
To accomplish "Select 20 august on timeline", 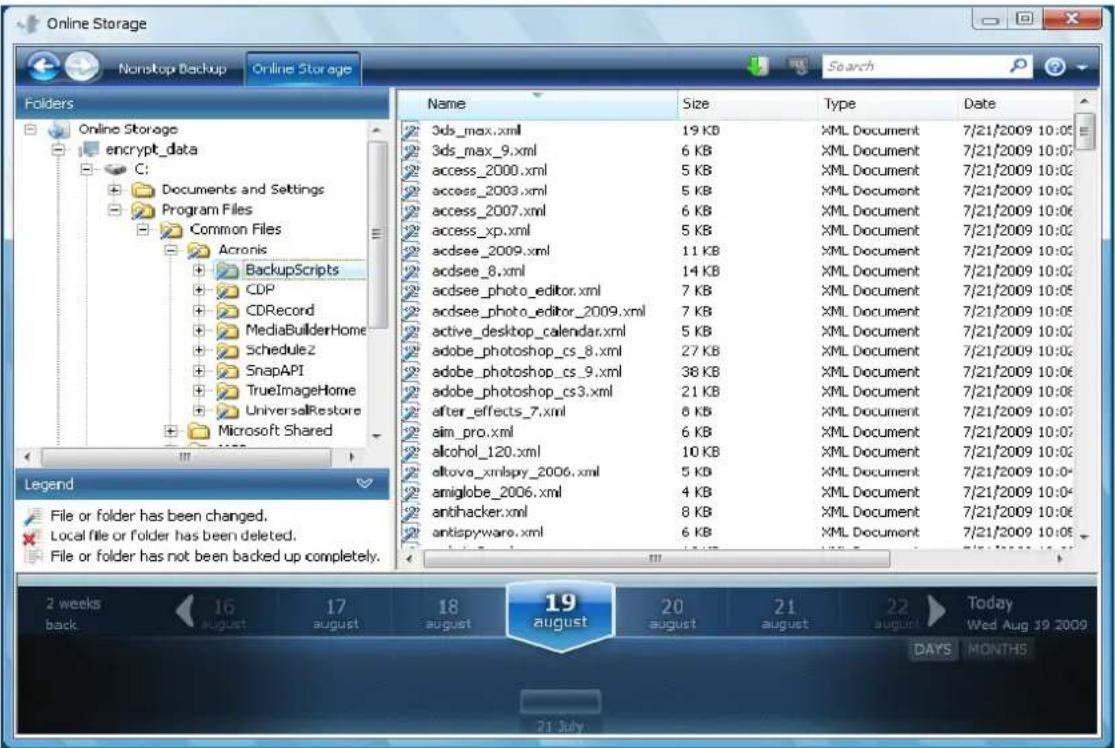I will [x=672, y=614].
